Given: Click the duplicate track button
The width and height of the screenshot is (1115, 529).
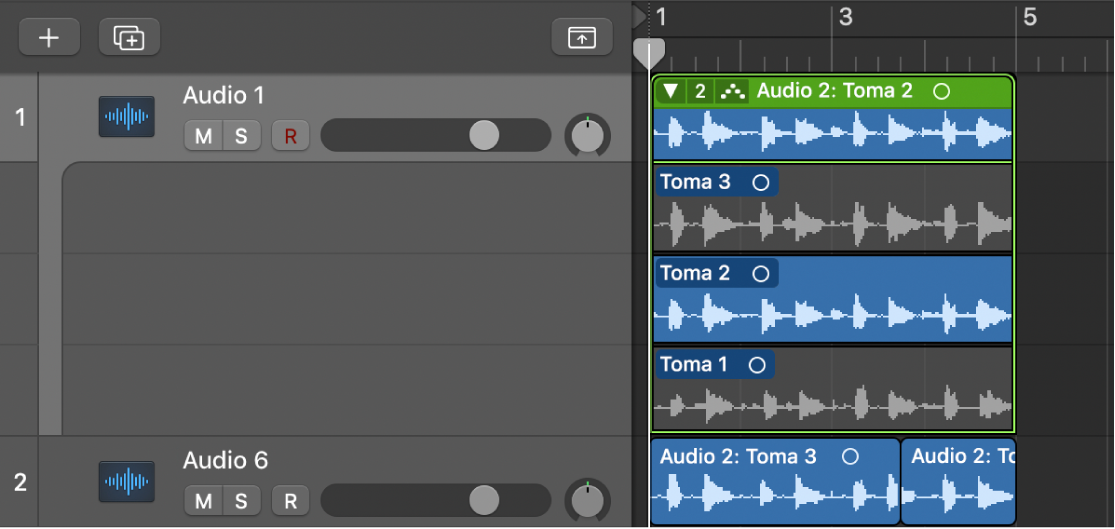Looking at the screenshot, I should (x=129, y=37).
